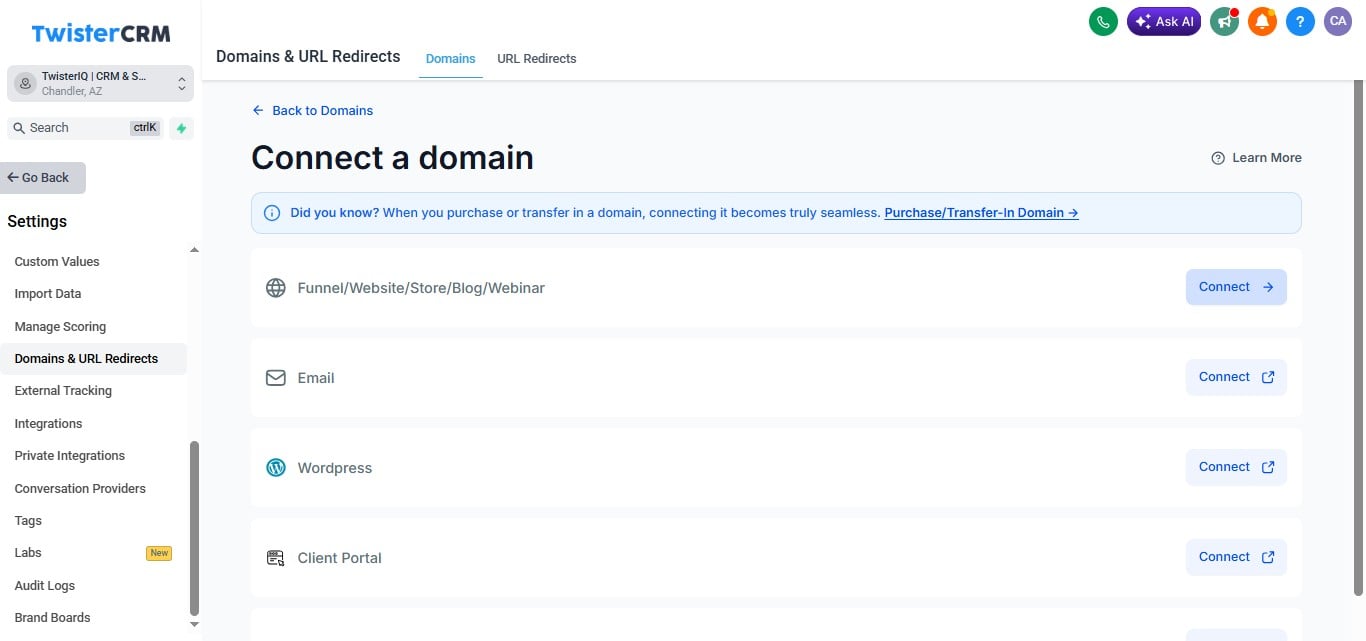The height and width of the screenshot is (641, 1366).
Task: Click the green lightning bolt quick actions icon
Action: [181, 128]
